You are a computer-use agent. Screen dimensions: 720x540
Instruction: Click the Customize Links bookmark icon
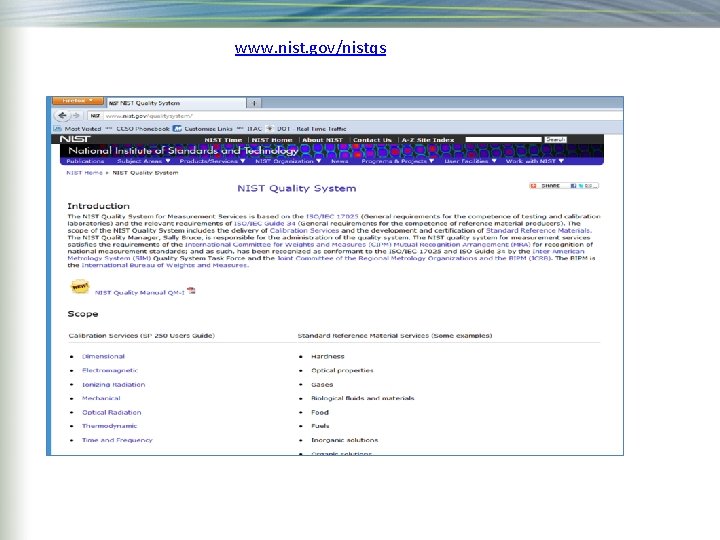click(177, 129)
